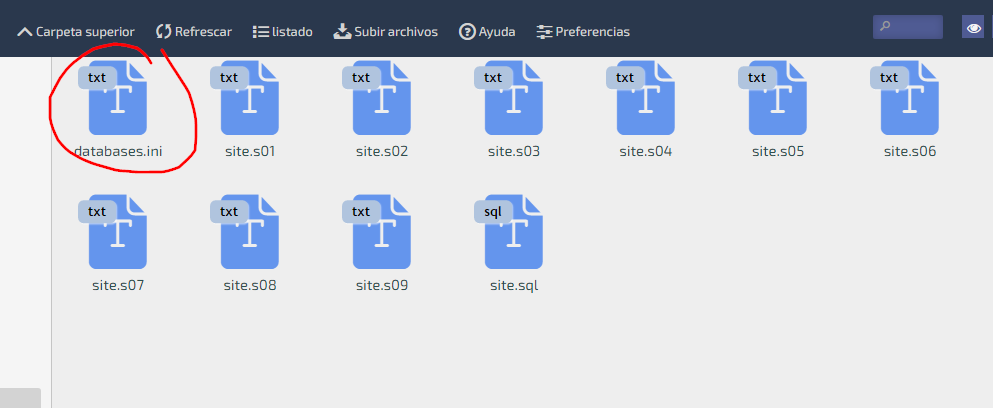Select the site.s09 file name
Image resolution: width=993 pixels, height=408 pixels.
pos(382,286)
